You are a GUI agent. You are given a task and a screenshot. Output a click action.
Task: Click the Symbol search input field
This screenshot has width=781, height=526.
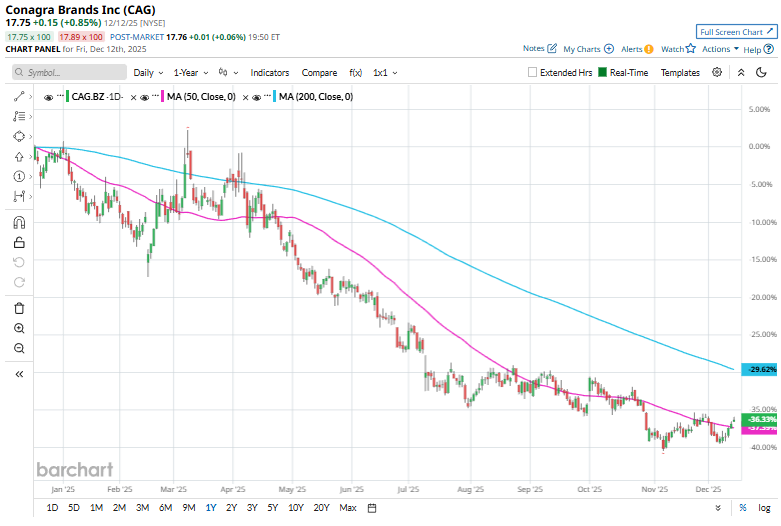pos(69,72)
